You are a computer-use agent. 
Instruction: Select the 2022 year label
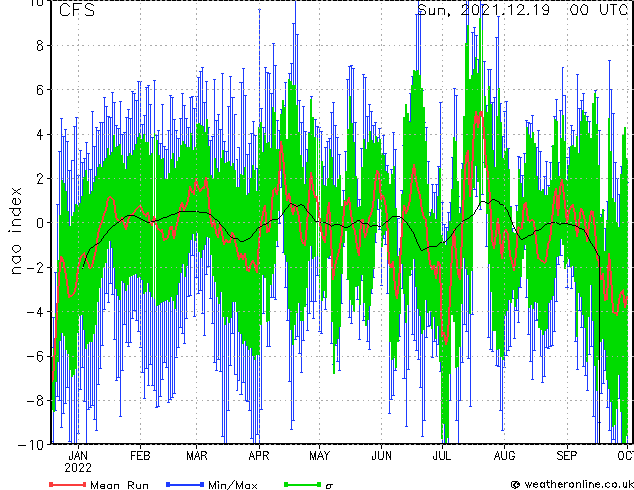coord(78,468)
